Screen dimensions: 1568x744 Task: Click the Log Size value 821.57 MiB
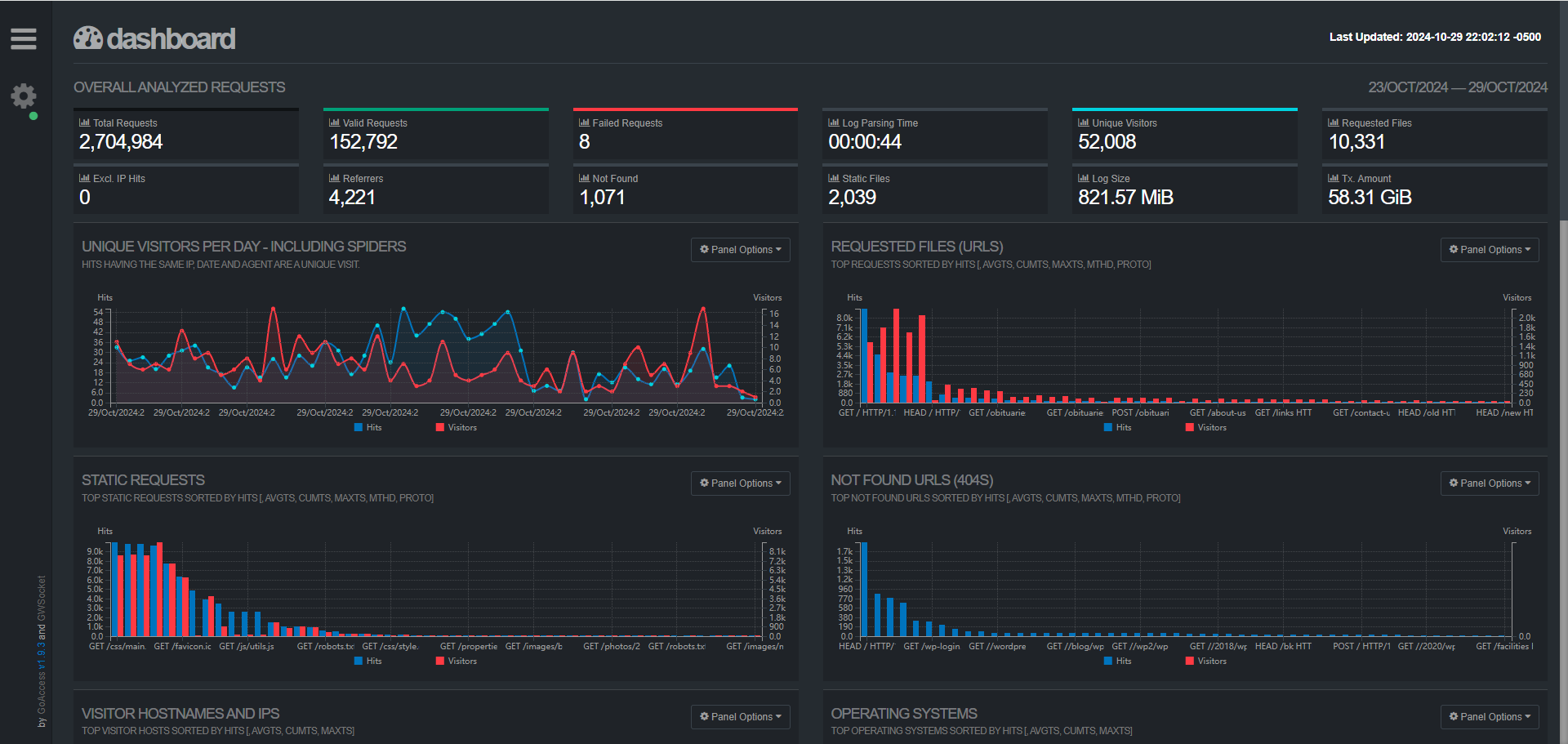1125,198
